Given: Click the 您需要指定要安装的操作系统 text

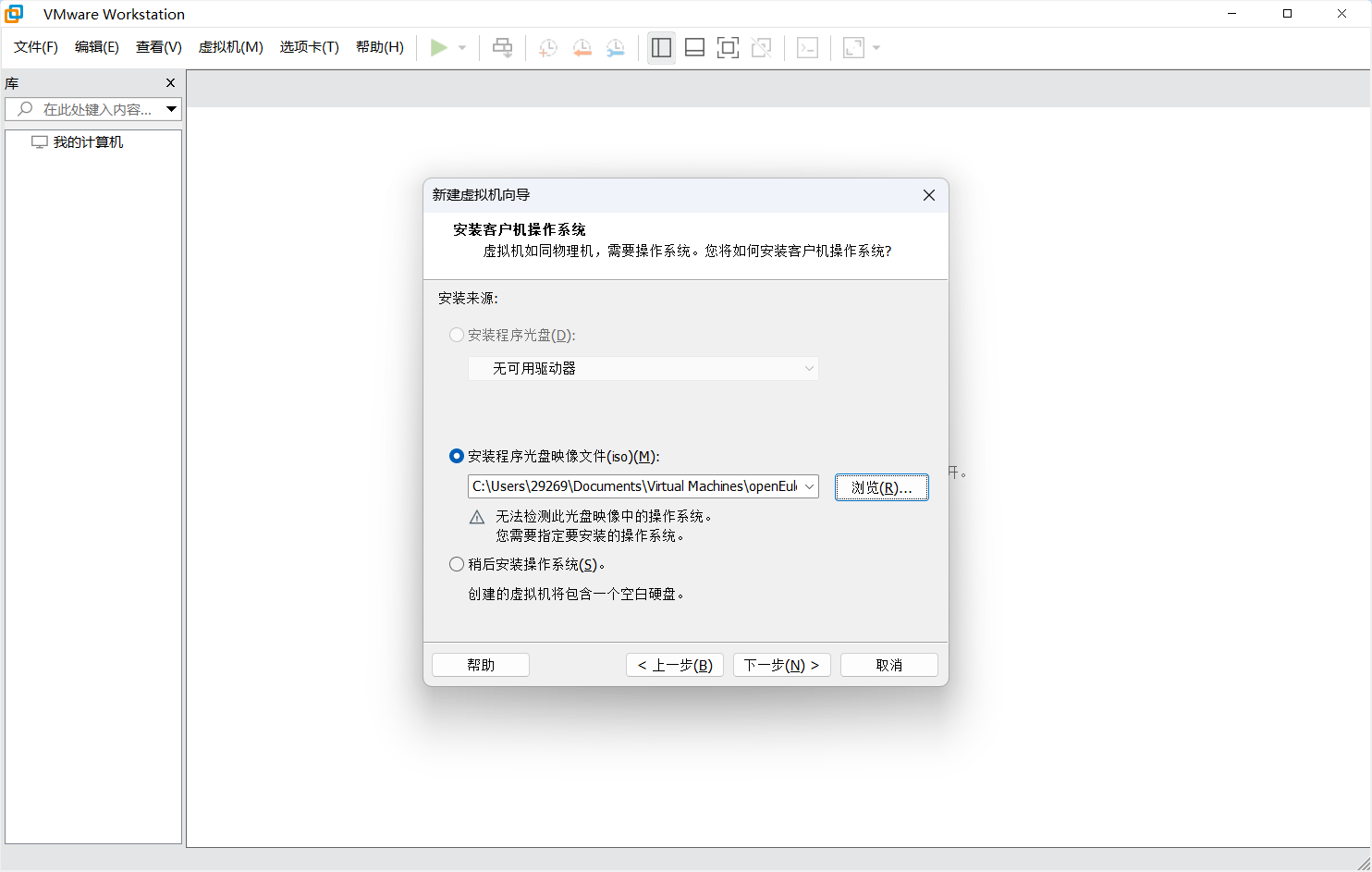Looking at the screenshot, I should (590, 535).
